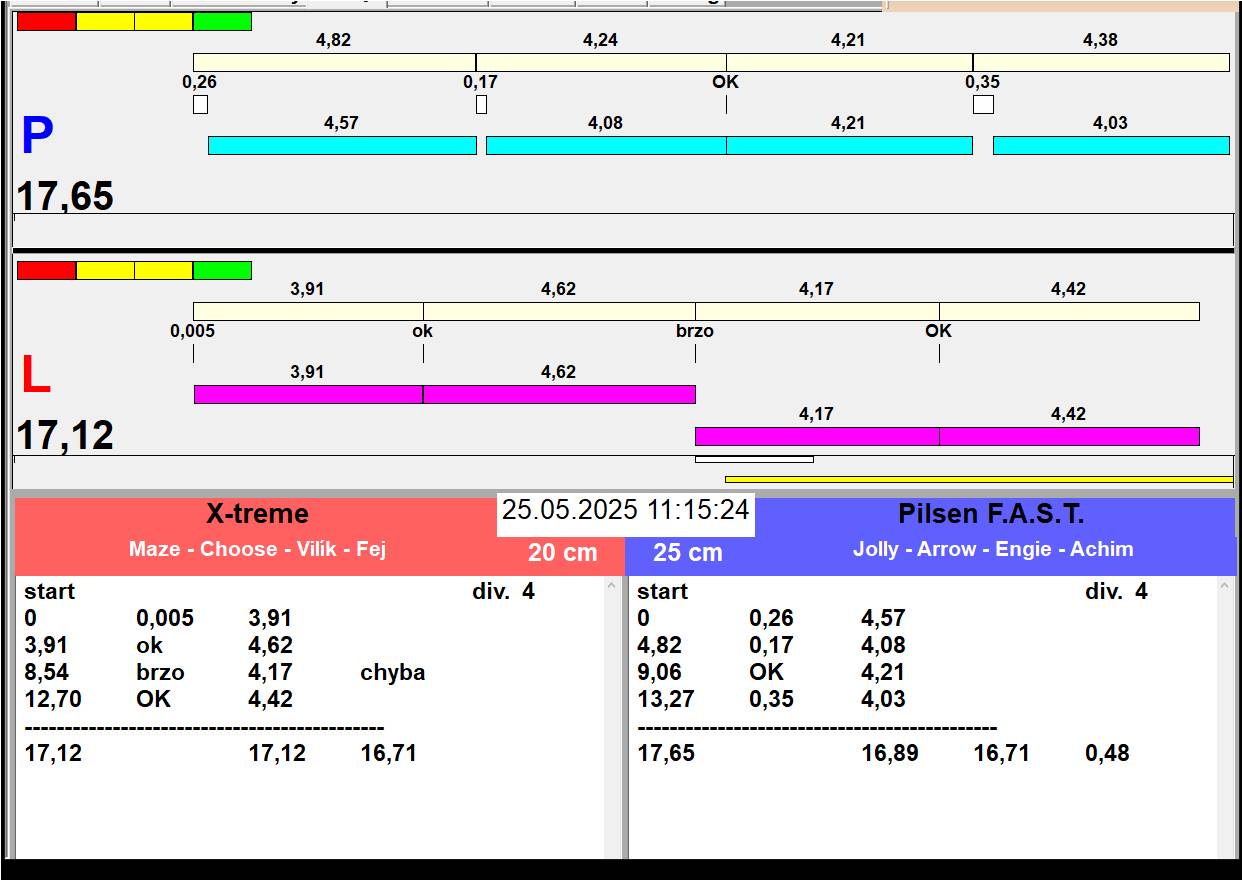Click the green start light in lane P
The width and height of the screenshot is (1242, 880).
(222, 21)
